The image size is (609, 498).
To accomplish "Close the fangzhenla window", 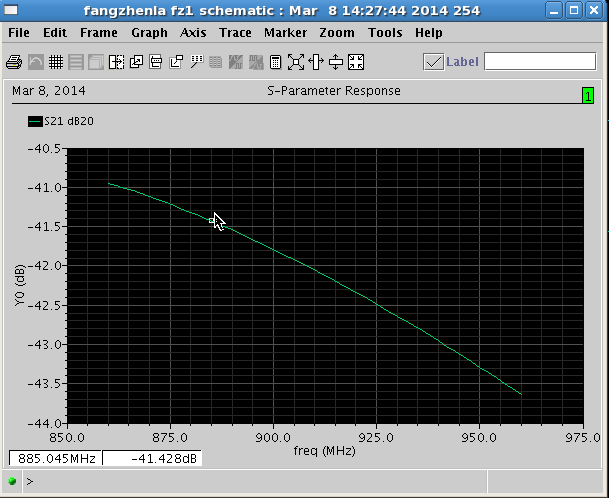I will 594,10.
